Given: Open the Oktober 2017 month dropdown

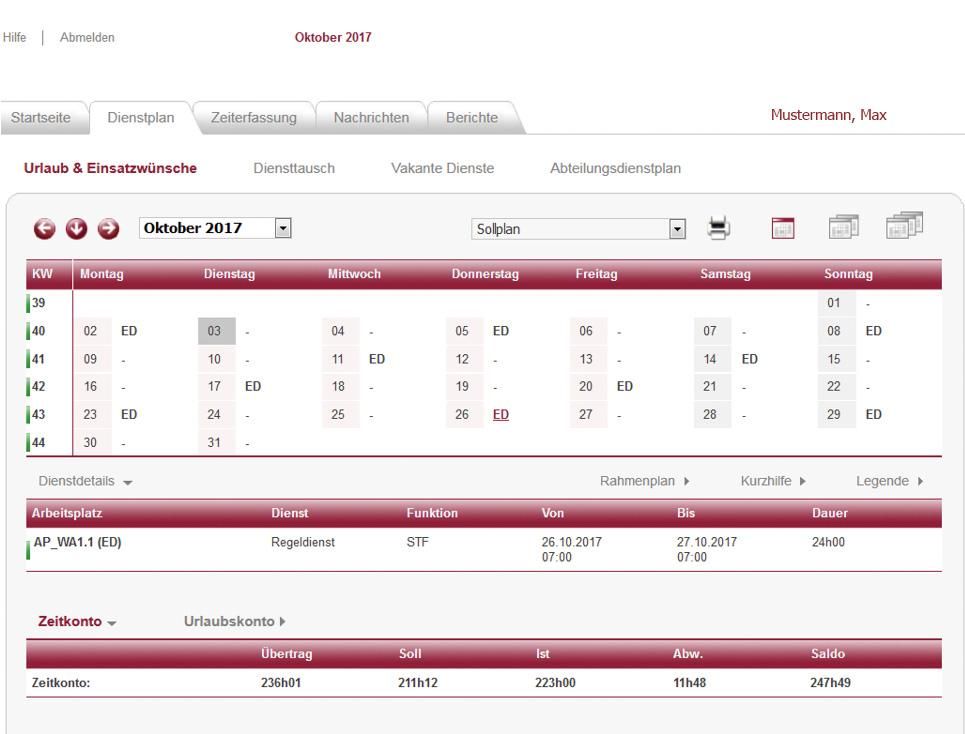Looking at the screenshot, I should [282, 227].
